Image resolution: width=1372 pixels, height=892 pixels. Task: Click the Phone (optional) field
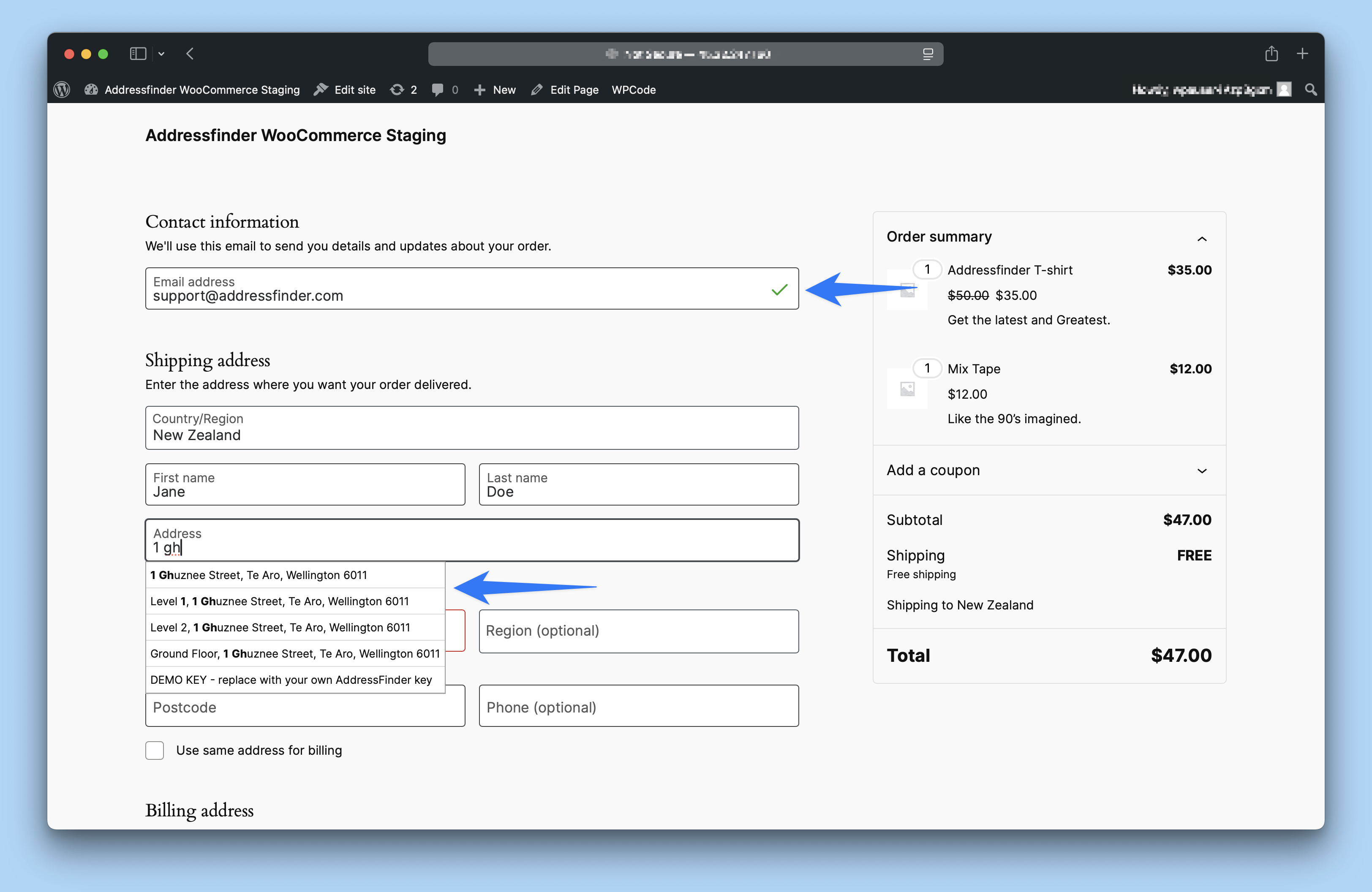click(x=639, y=706)
